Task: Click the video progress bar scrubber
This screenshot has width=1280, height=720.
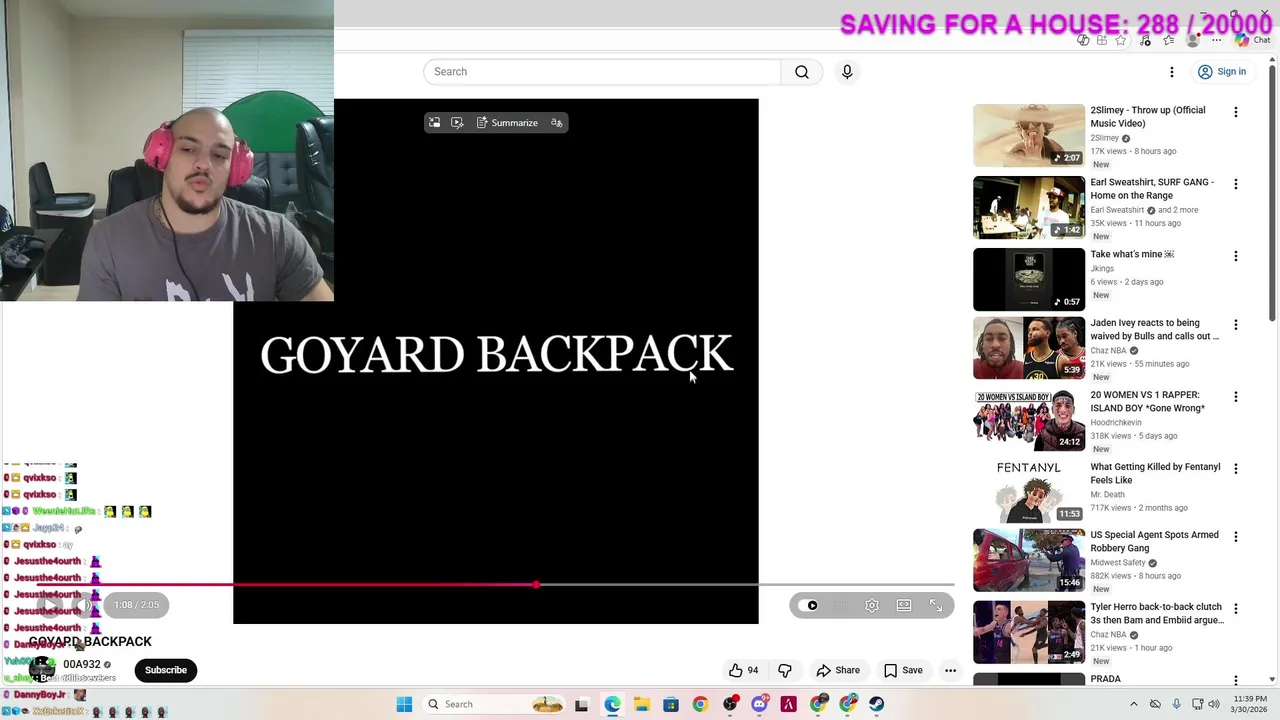Action: (x=537, y=584)
